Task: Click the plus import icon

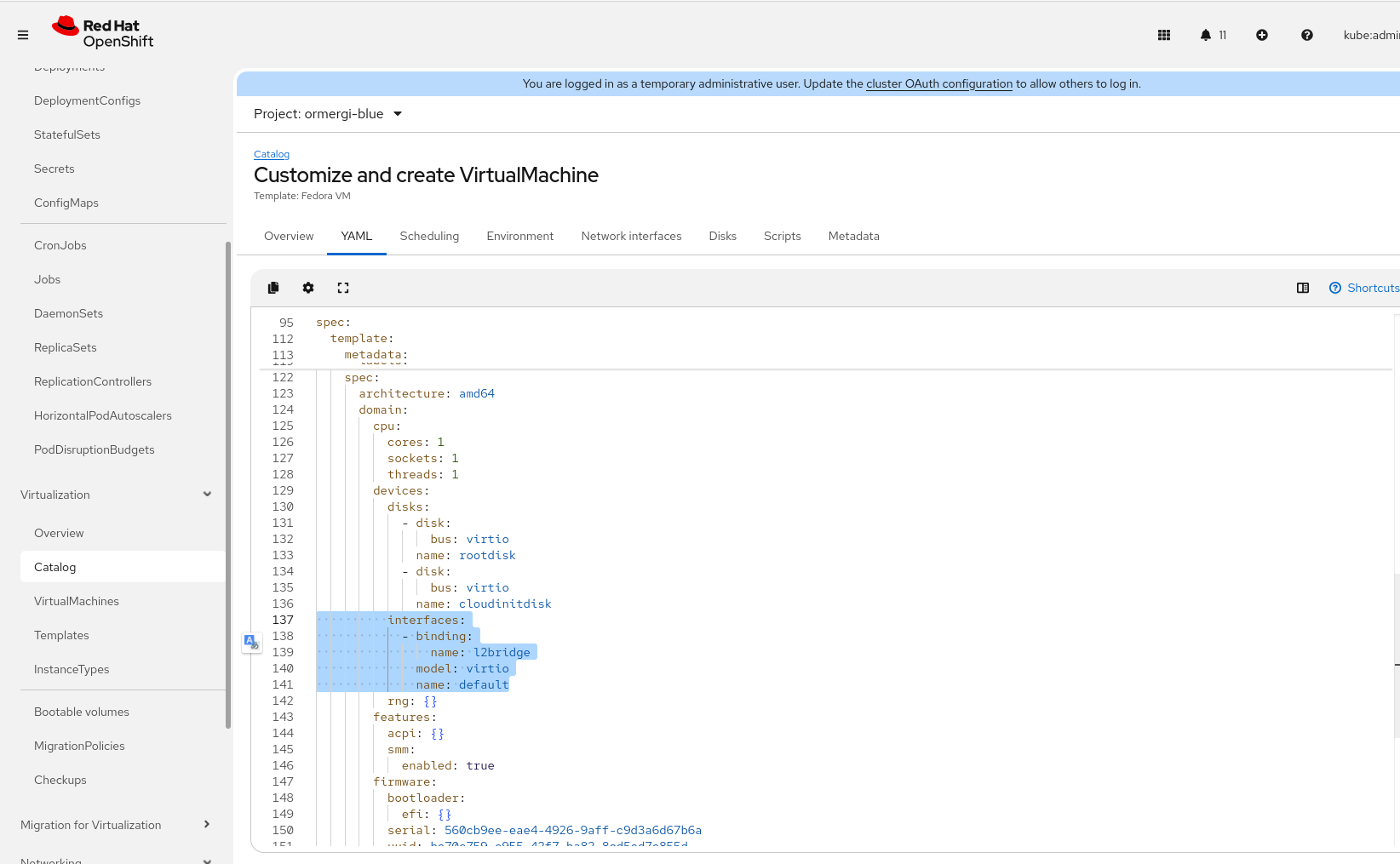Action: pos(1262,35)
